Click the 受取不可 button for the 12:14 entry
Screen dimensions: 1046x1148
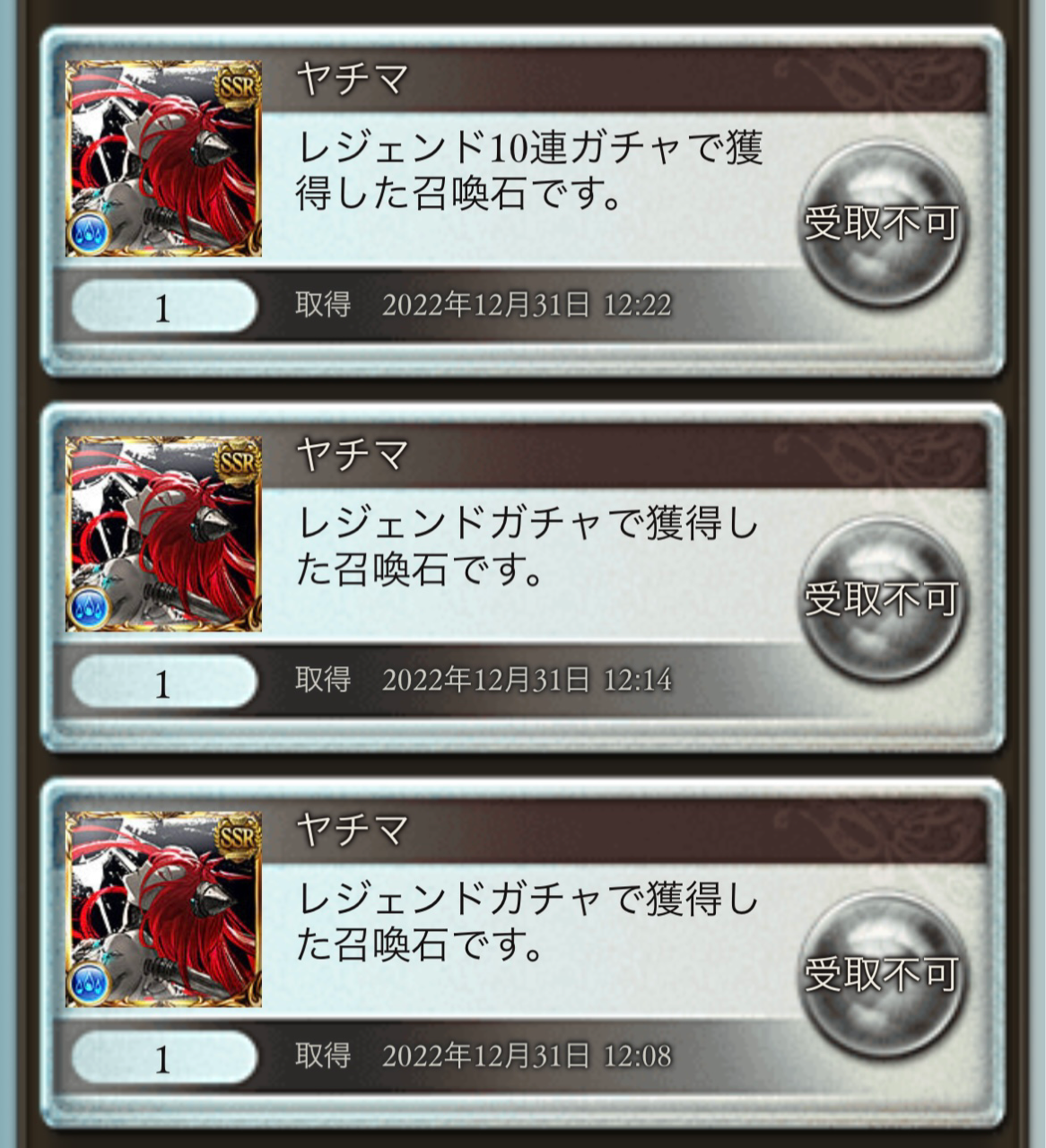[882, 600]
